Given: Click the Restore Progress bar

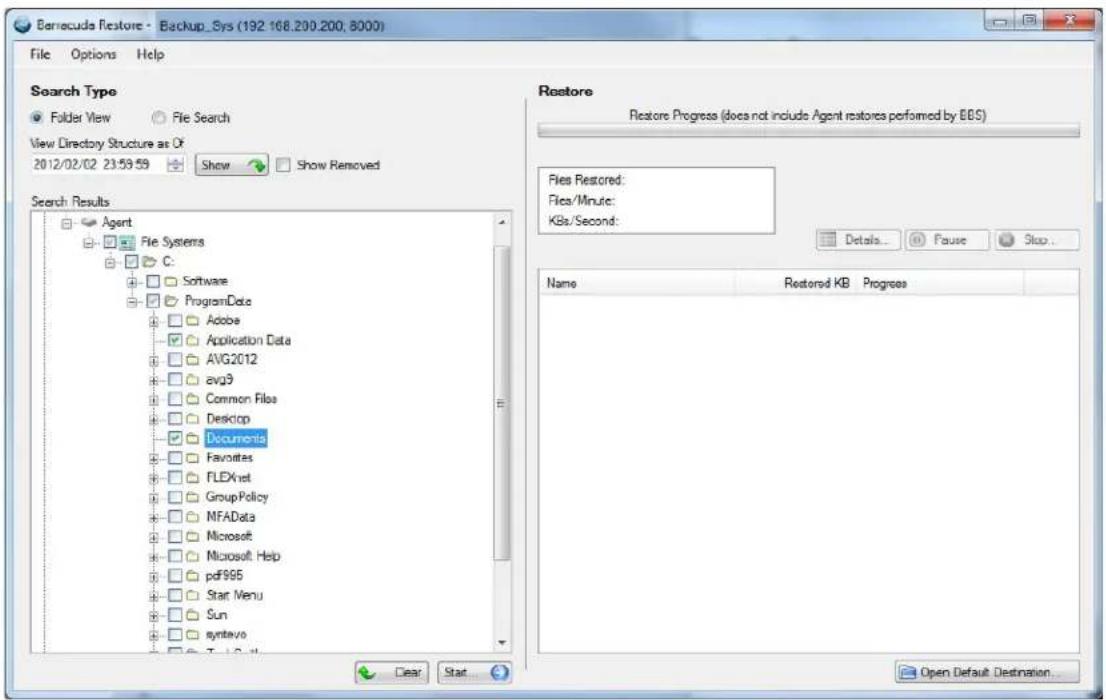Looking at the screenshot, I should pos(808,131).
